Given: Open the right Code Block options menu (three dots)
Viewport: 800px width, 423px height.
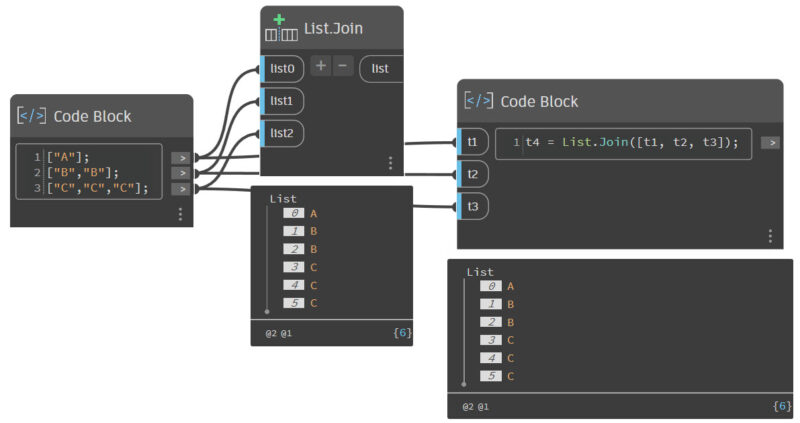Looking at the screenshot, I should [770, 236].
